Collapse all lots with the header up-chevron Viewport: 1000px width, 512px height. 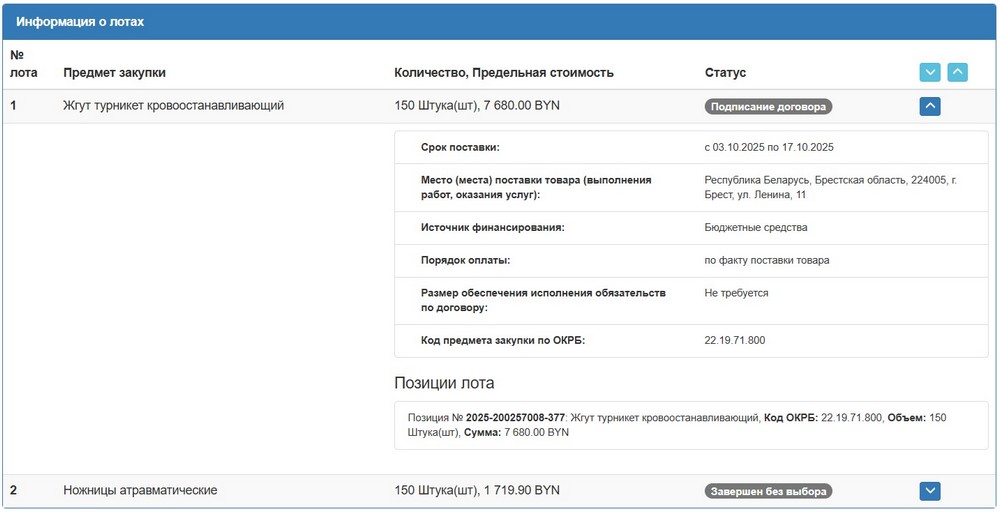pyautogui.click(x=957, y=72)
